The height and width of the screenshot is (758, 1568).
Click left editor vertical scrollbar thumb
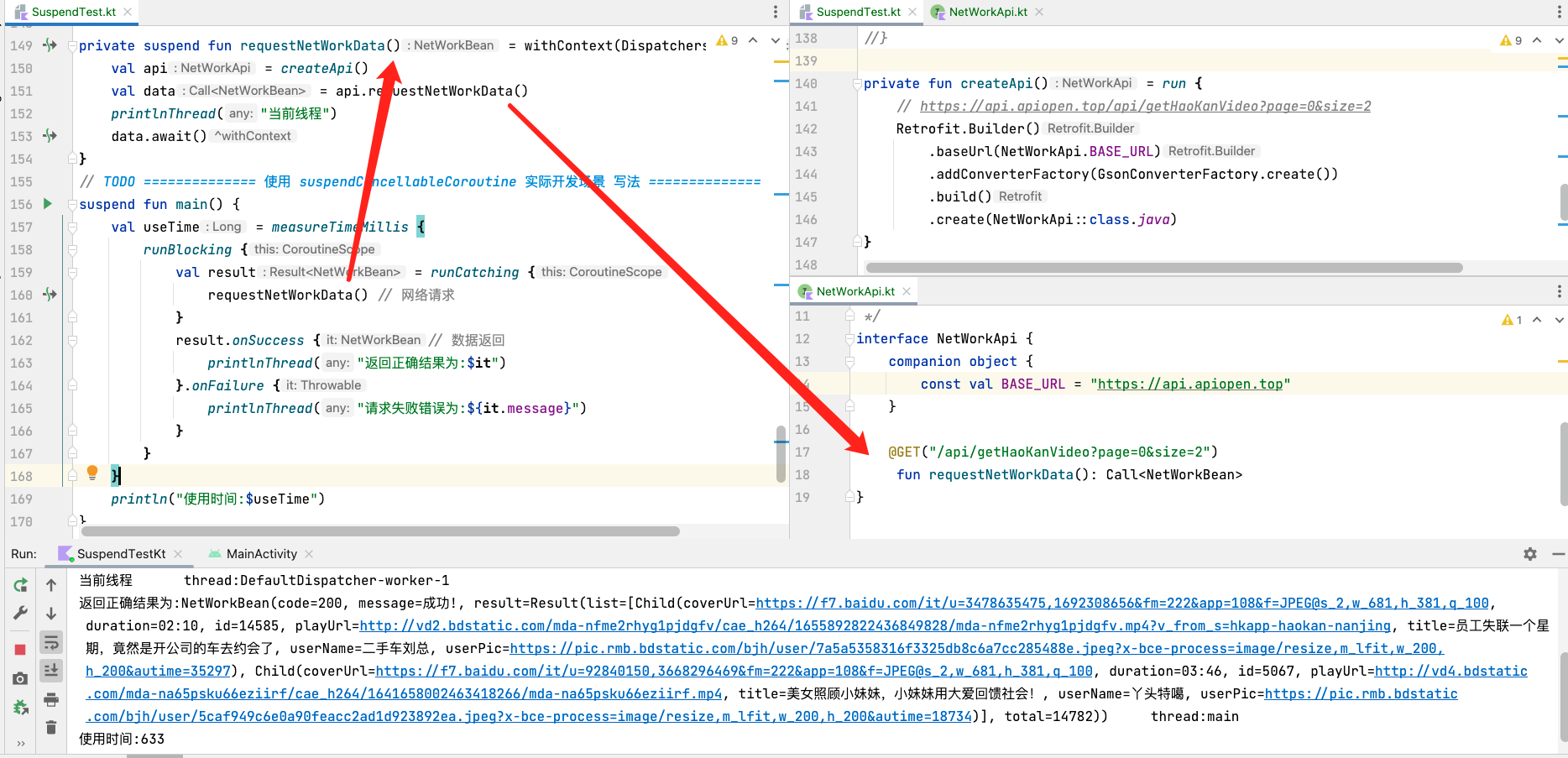pyautogui.click(x=781, y=454)
